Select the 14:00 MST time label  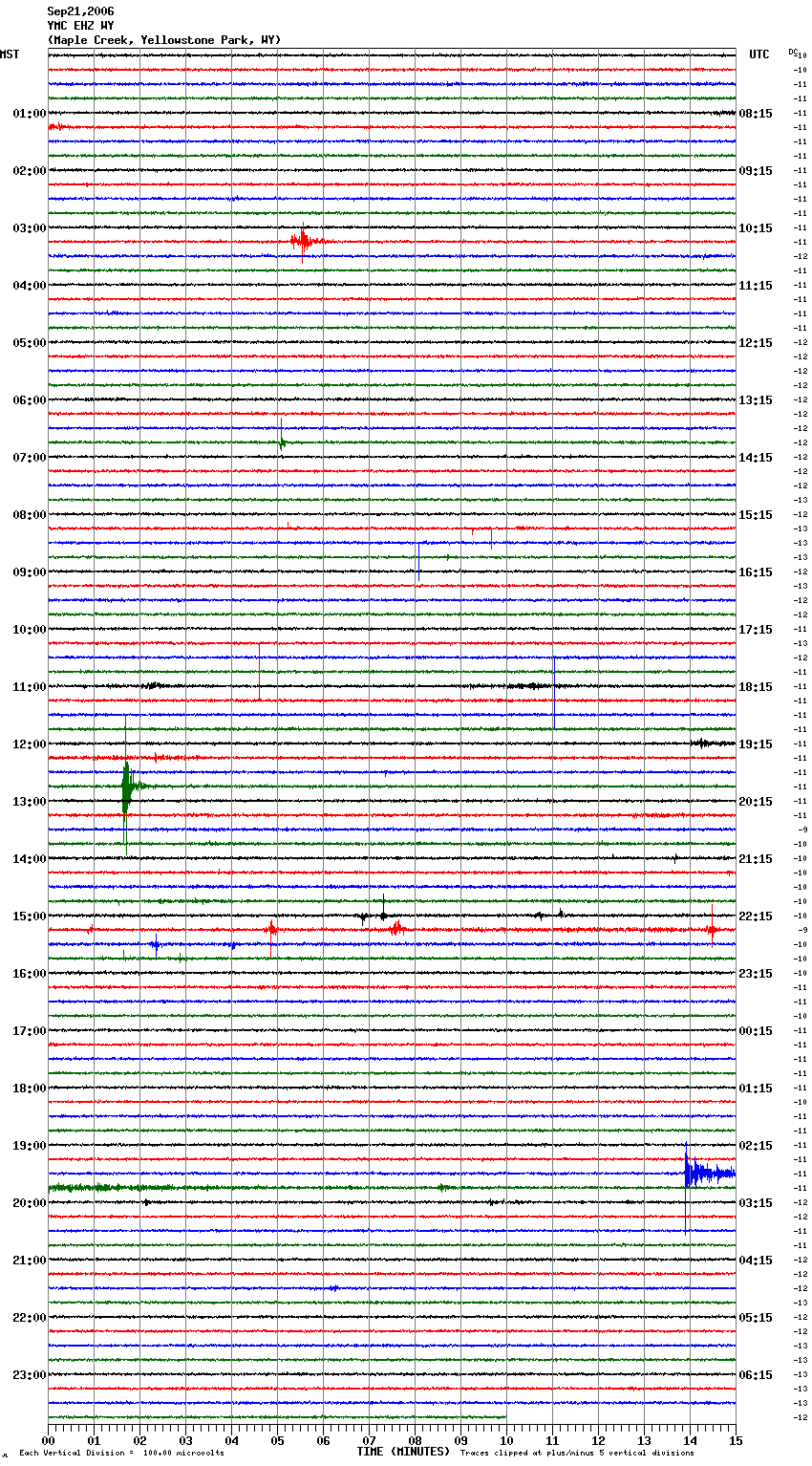click(30, 859)
